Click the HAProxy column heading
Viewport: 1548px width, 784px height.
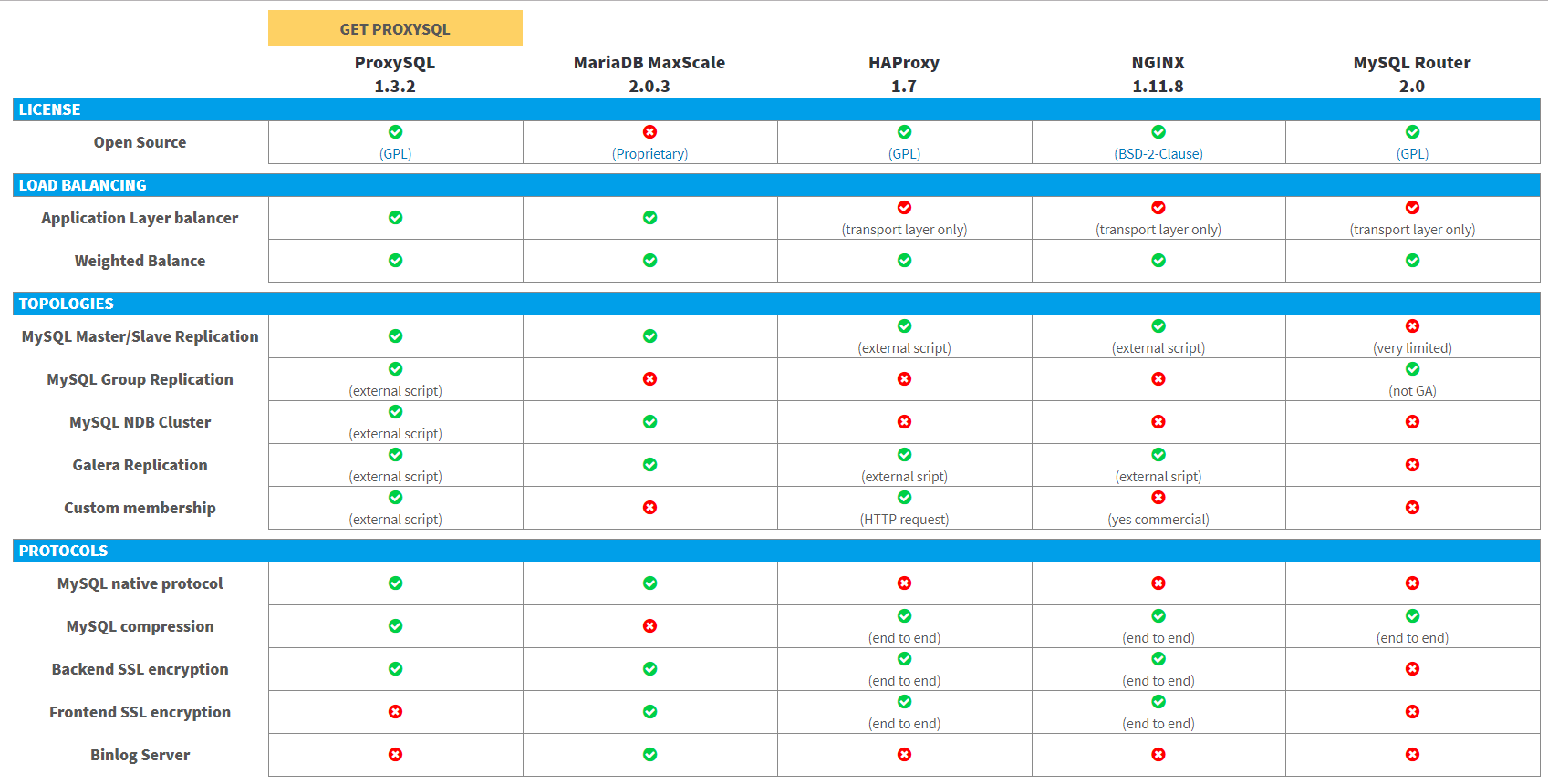click(904, 63)
